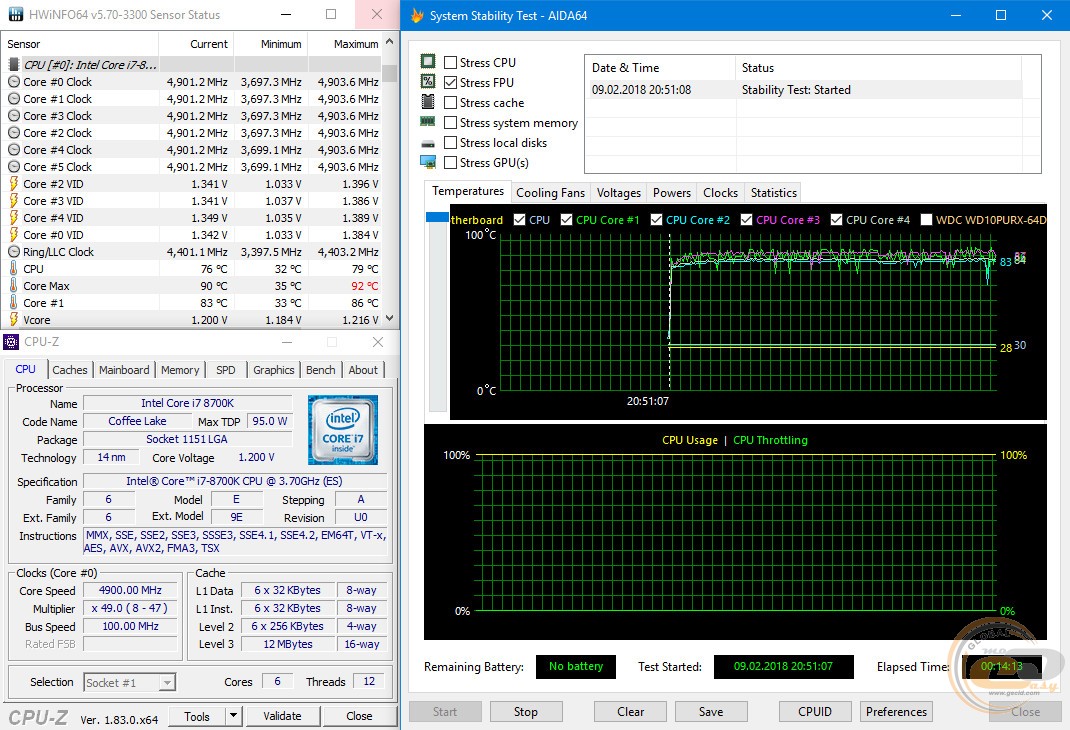This screenshot has height=730, width=1070.
Task: Open the Statistics tab
Action: tap(773, 193)
